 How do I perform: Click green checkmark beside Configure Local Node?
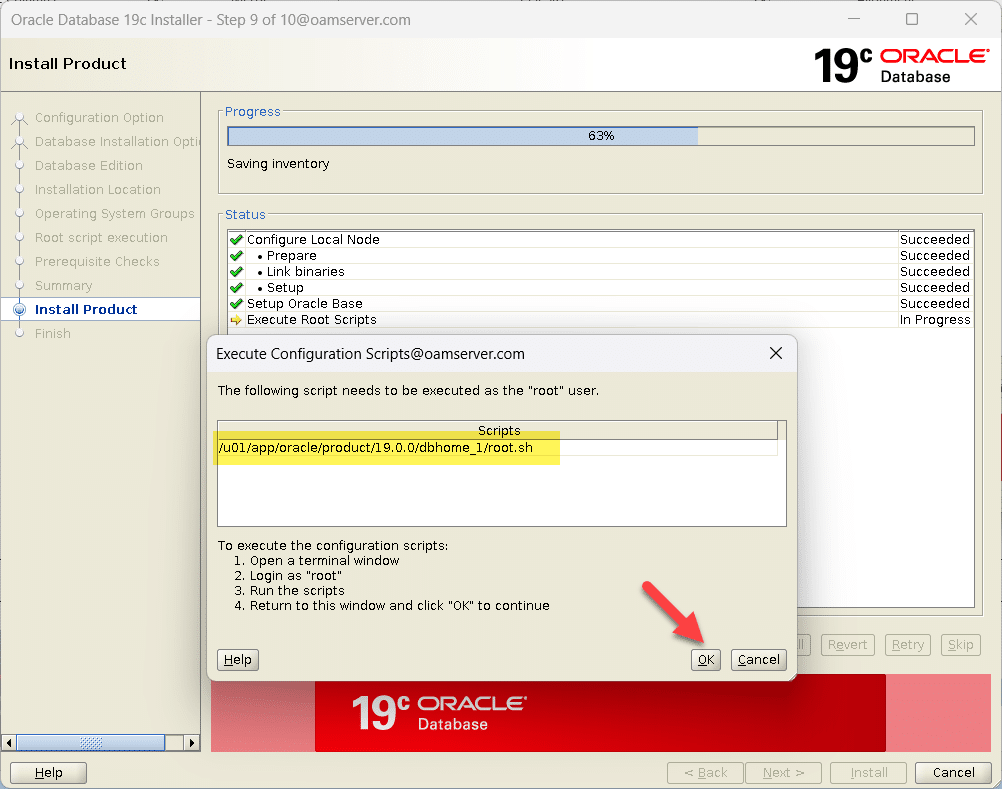coord(236,240)
